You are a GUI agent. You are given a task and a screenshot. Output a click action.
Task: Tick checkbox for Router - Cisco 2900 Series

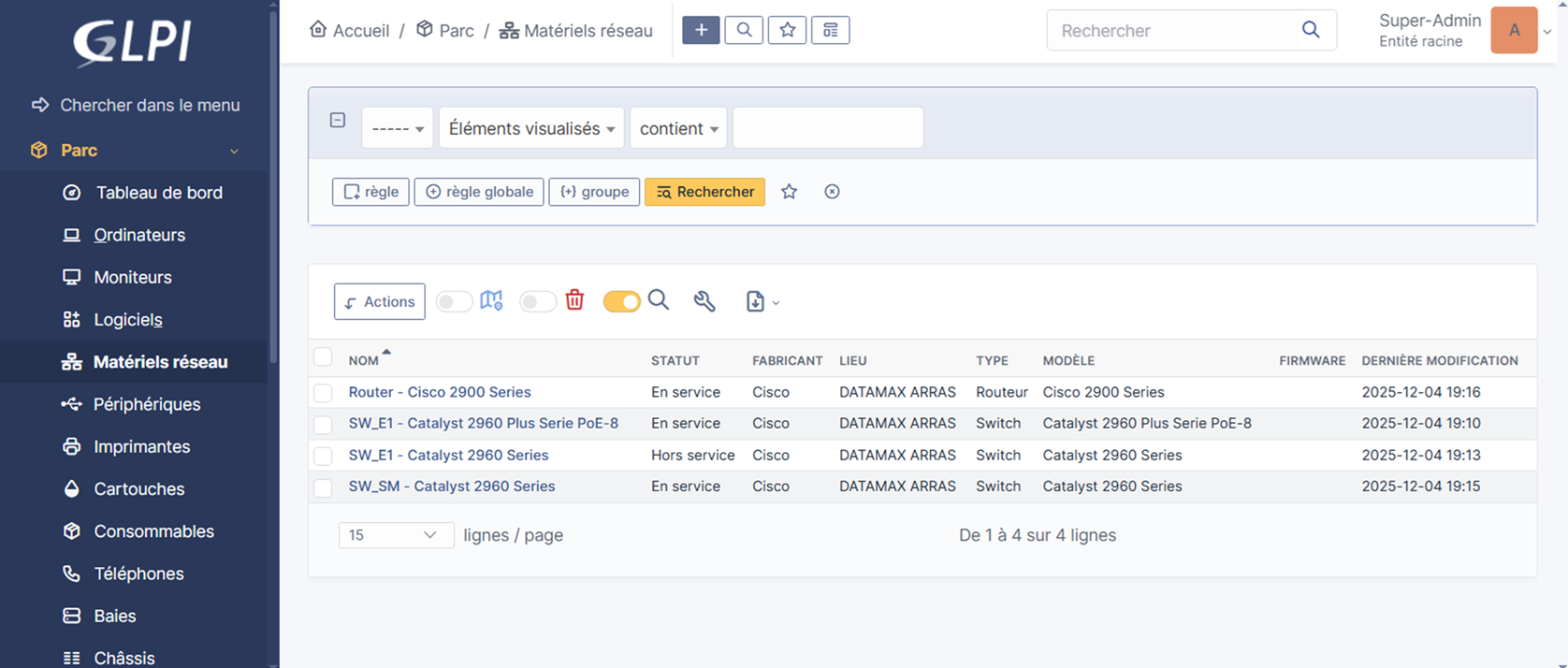323,393
